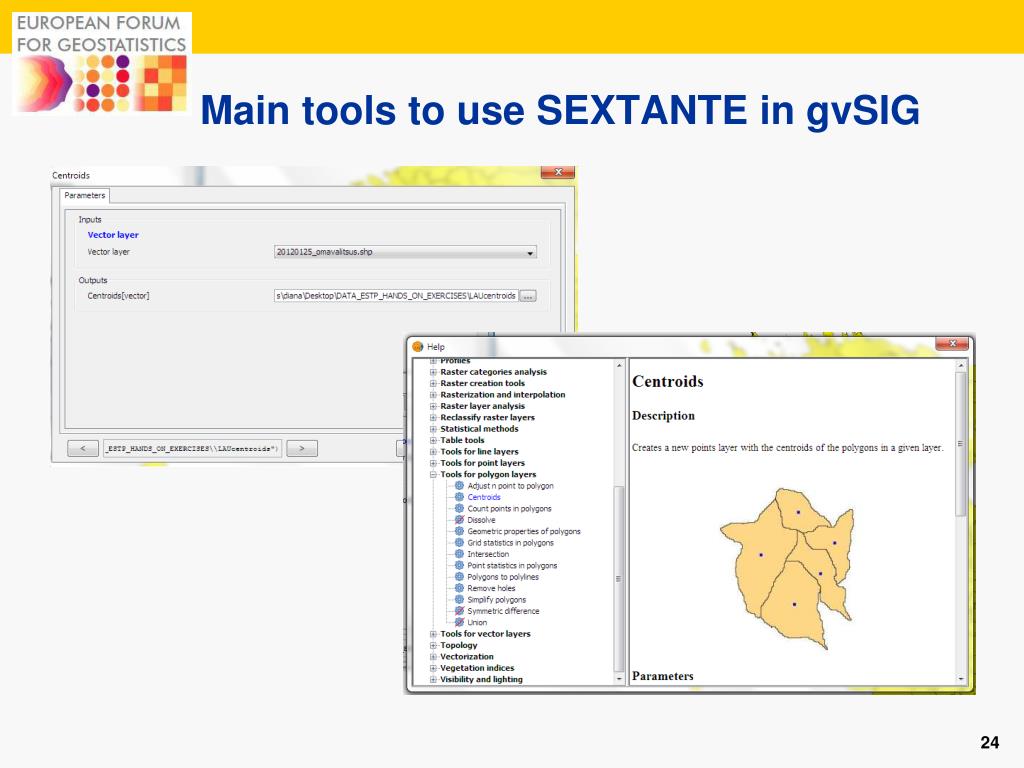Expand the Reclassify raster layers node
This screenshot has width=1024, height=768.
(x=433, y=417)
